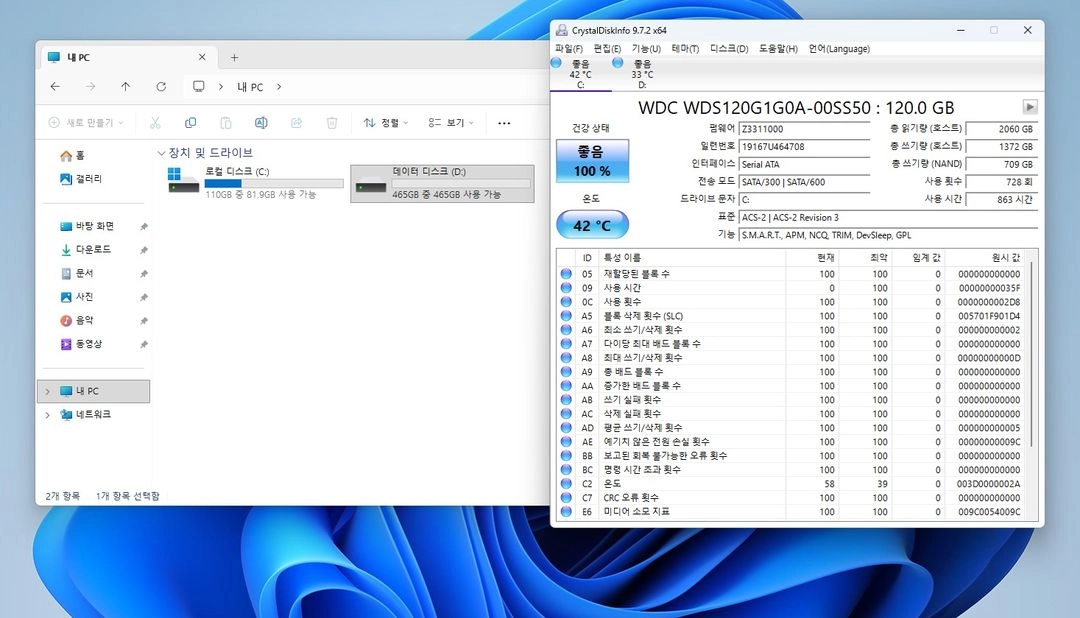Image resolution: width=1080 pixels, height=618 pixels.
Task: Open 갤러리 in the navigation pane
Action: [x=81, y=179]
